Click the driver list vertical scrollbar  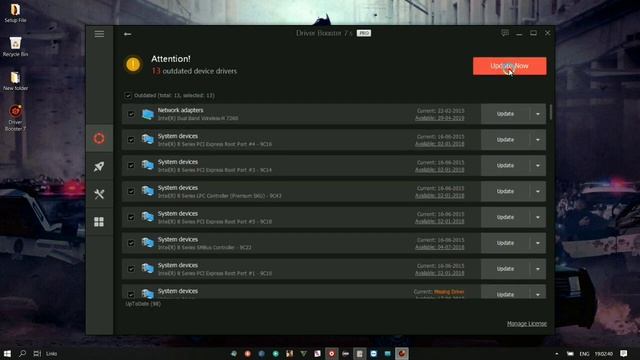pyautogui.click(x=551, y=112)
